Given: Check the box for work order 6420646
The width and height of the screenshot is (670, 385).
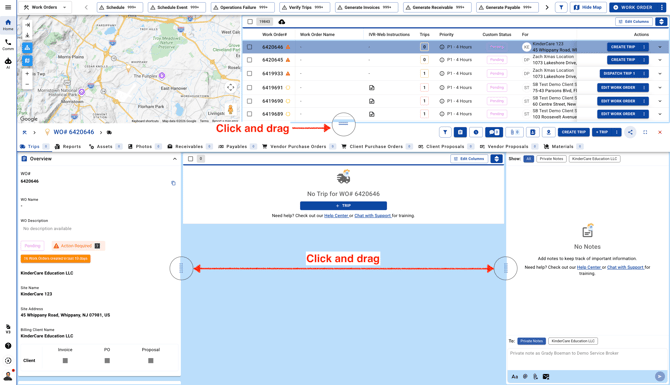Looking at the screenshot, I should tap(250, 47).
